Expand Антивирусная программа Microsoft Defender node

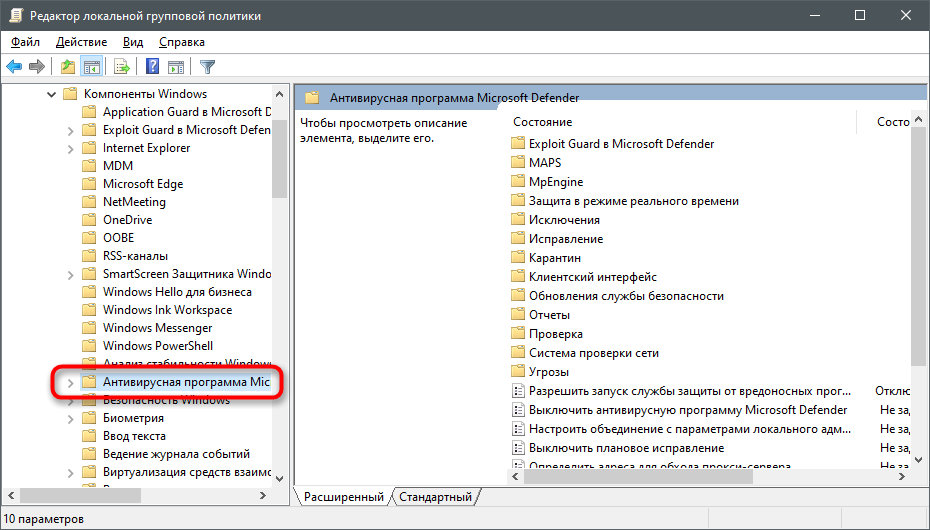tap(70, 382)
